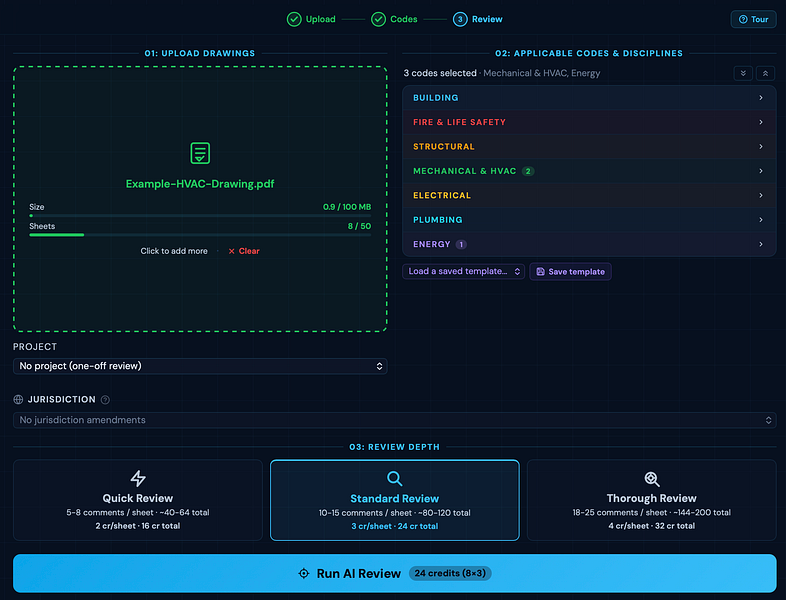Open the Project dropdown
This screenshot has width=786, height=600.
tap(200, 366)
